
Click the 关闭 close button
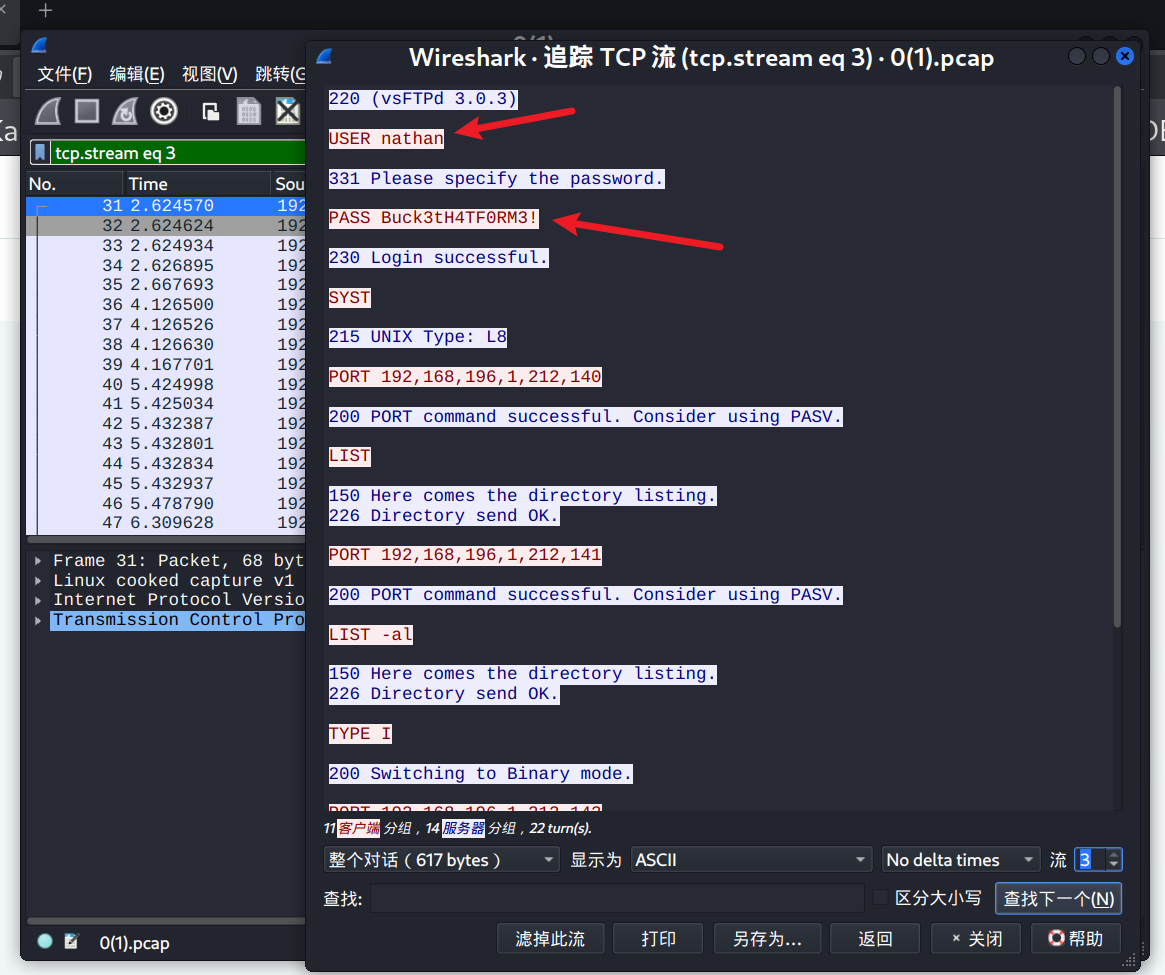(x=976, y=939)
